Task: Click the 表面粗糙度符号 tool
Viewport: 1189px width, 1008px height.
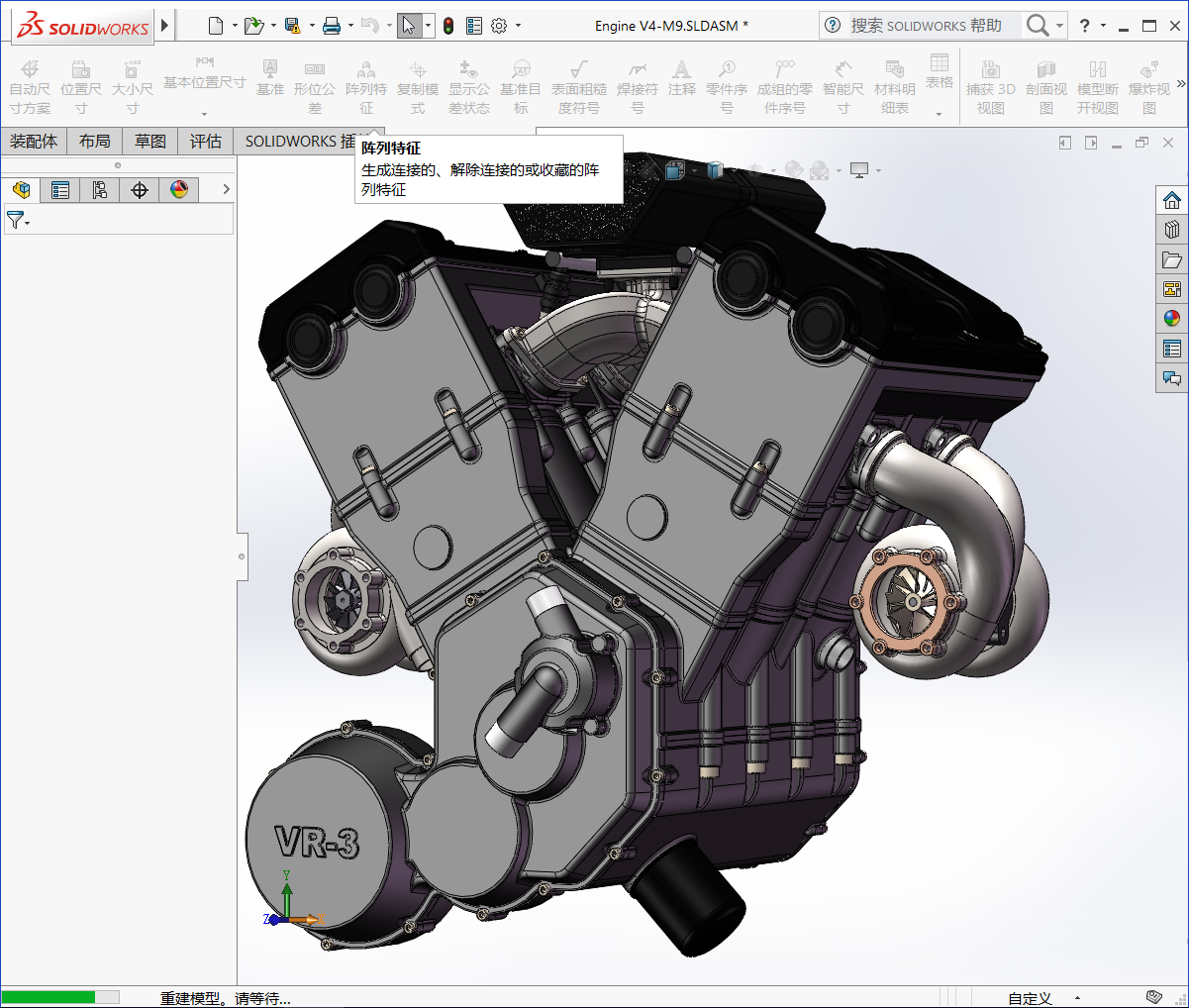Action: click(579, 86)
